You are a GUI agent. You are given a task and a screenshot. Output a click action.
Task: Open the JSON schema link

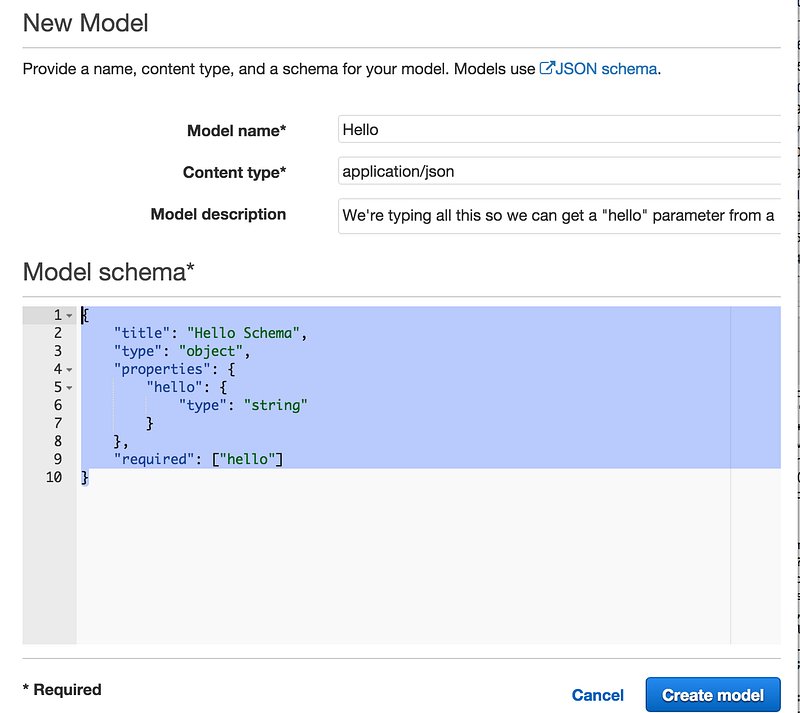click(606, 69)
